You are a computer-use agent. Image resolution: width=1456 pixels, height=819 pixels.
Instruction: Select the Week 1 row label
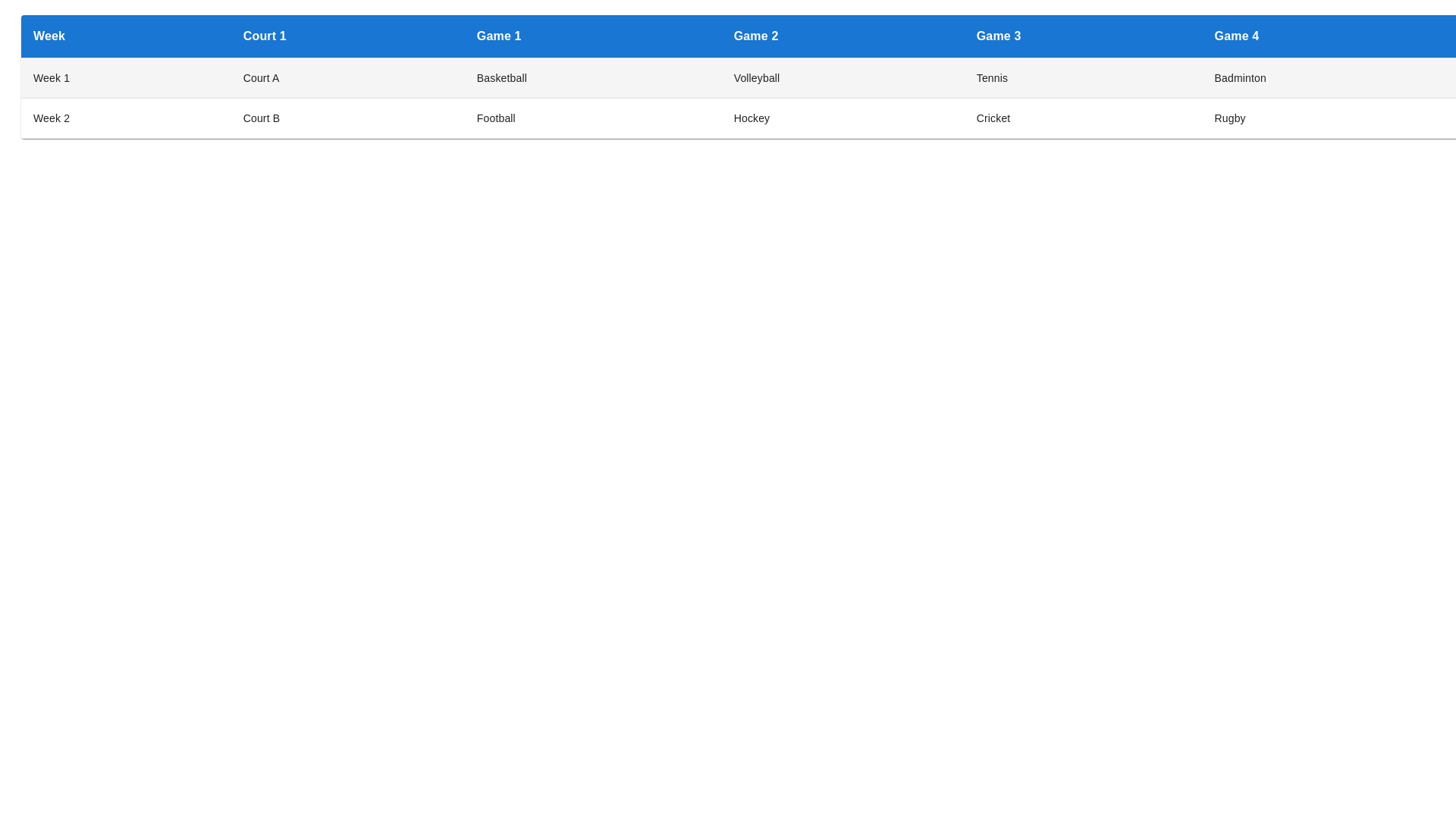(x=51, y=78)
